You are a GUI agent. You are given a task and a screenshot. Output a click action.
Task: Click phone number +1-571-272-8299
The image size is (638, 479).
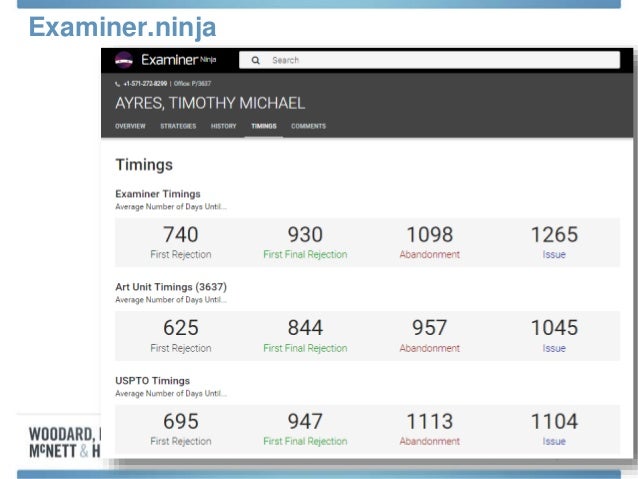coord(145,84)
